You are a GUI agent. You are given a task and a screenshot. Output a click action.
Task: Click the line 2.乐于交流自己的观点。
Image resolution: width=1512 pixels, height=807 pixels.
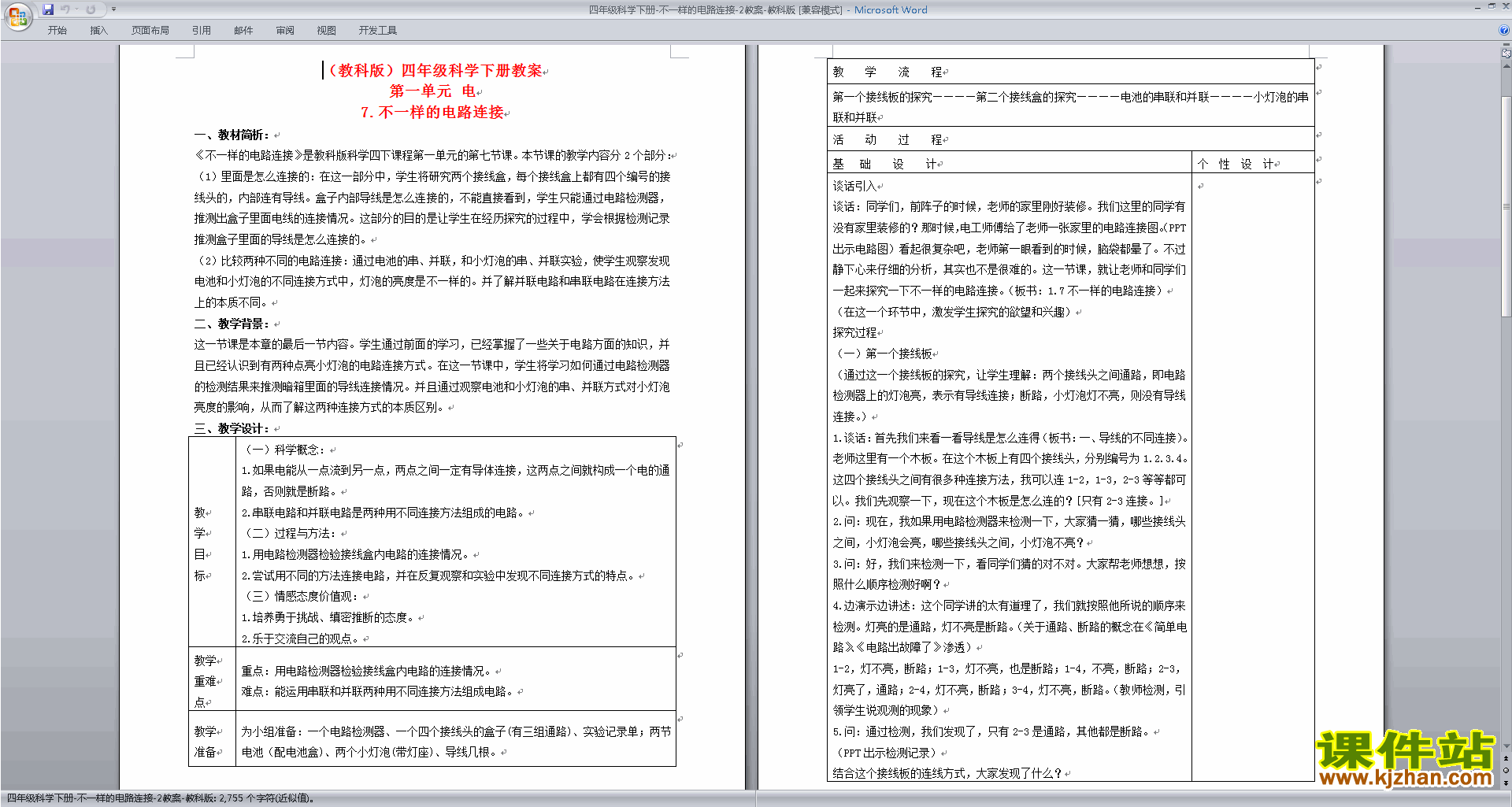(300, 639)
